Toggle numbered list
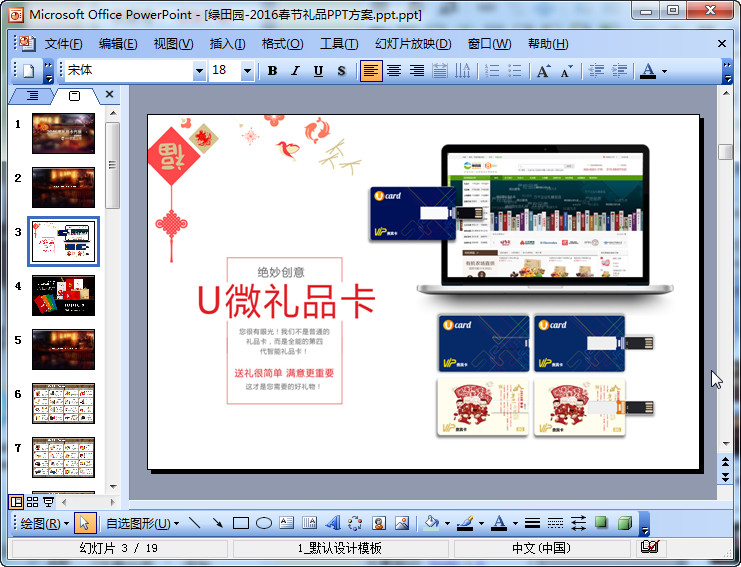 click(x=491, y=71)
